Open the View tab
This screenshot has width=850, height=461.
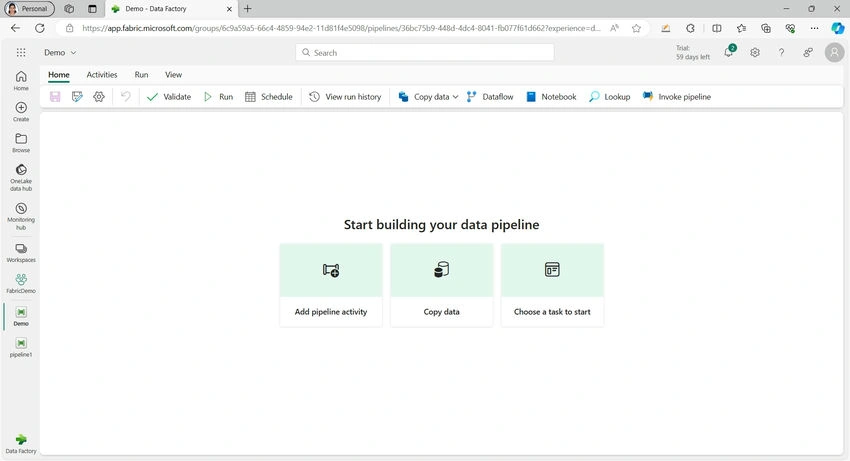[173, 75]
